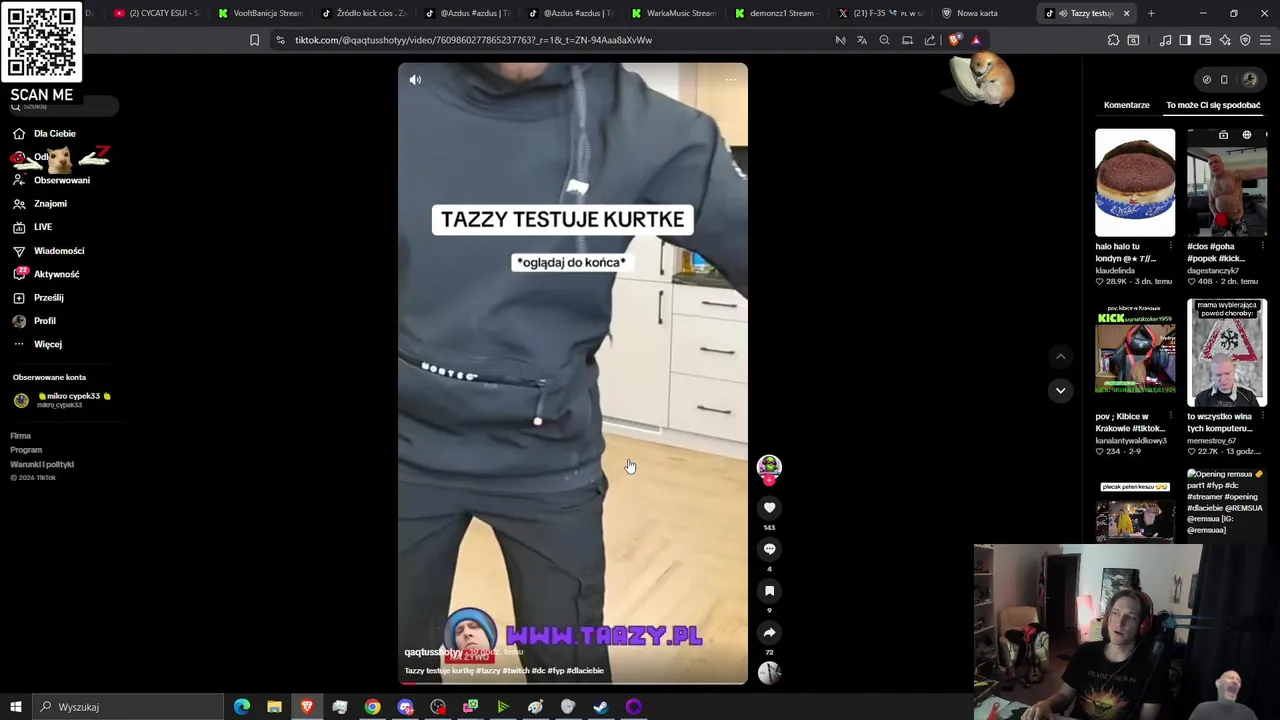Open the browser hamburger menu

coord(1266,40)
